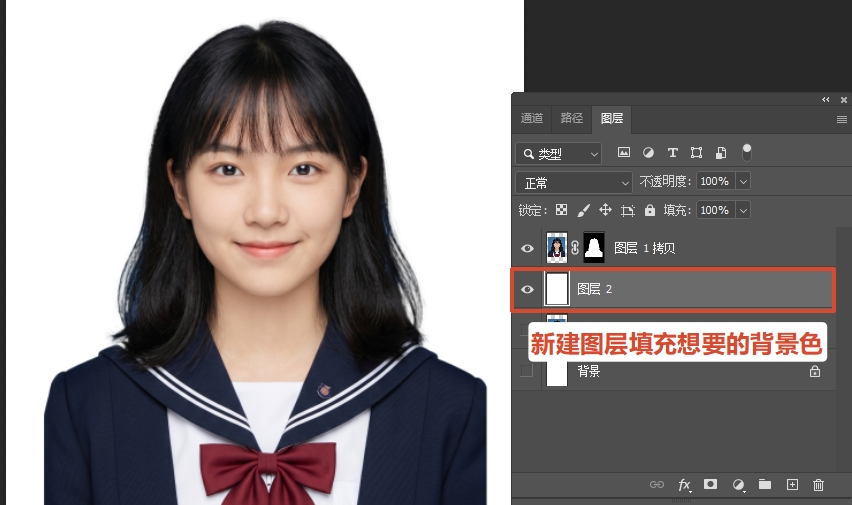
Task: Toggle layer filtering switch
Action: coord(747,153)
